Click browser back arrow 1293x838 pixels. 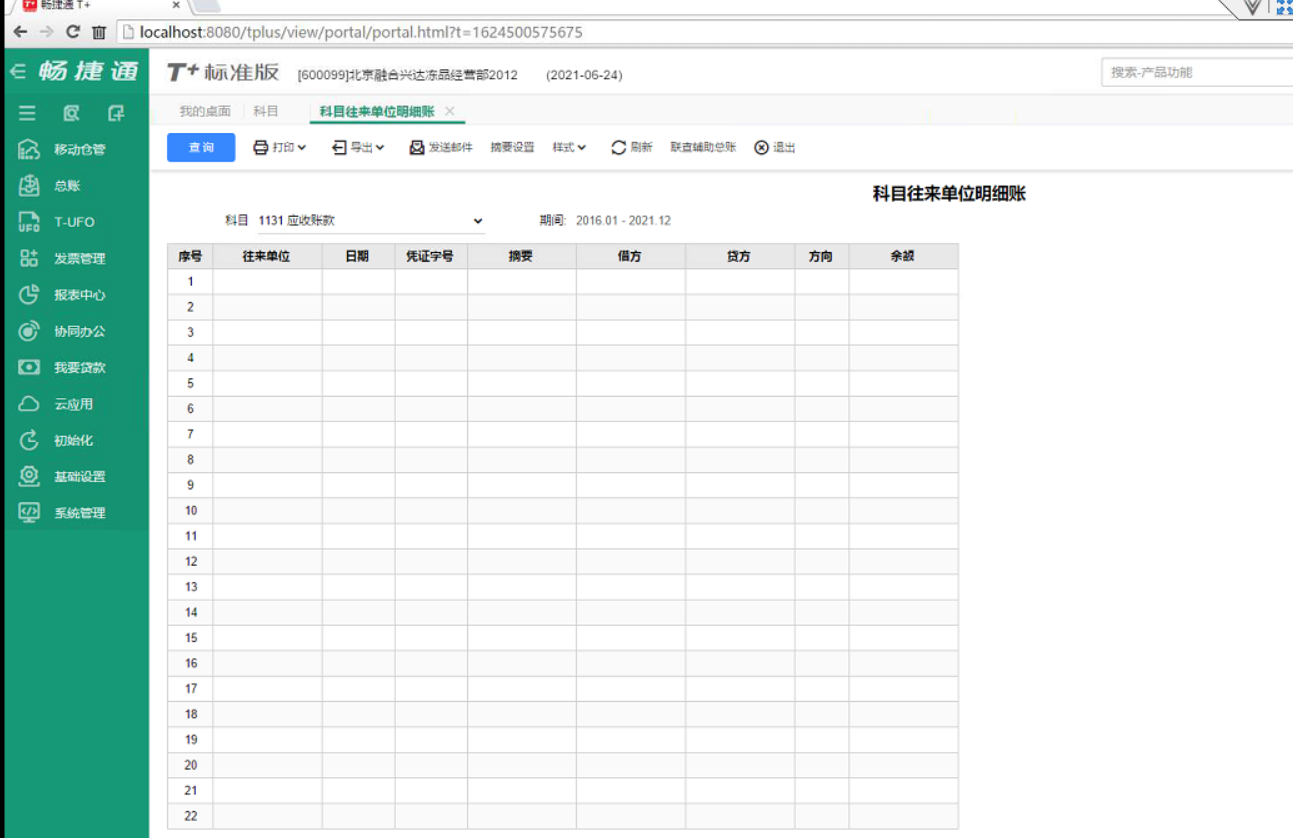20,32
